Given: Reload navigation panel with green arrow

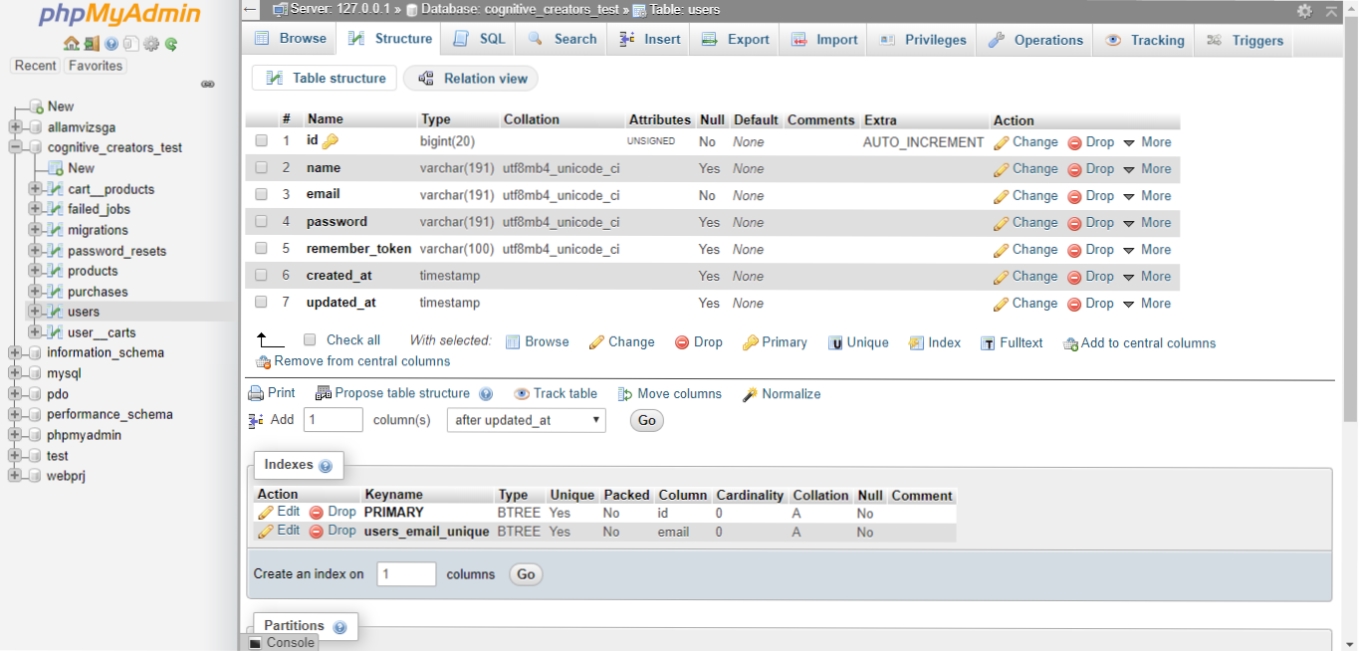Looking at the screenshot, I should (x=171, y=44).
